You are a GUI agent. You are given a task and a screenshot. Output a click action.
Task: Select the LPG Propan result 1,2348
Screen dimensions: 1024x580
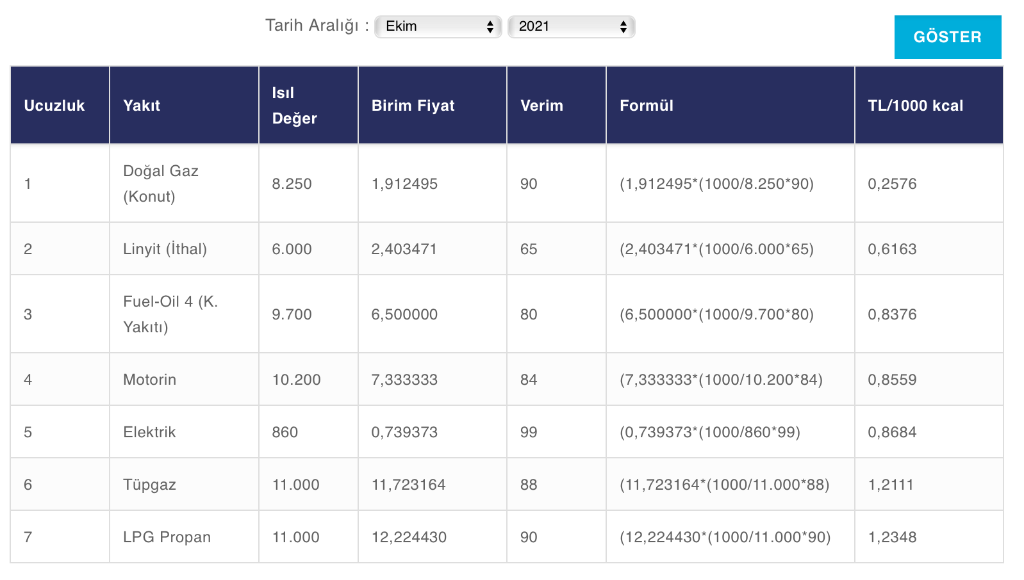pos(892,537)
